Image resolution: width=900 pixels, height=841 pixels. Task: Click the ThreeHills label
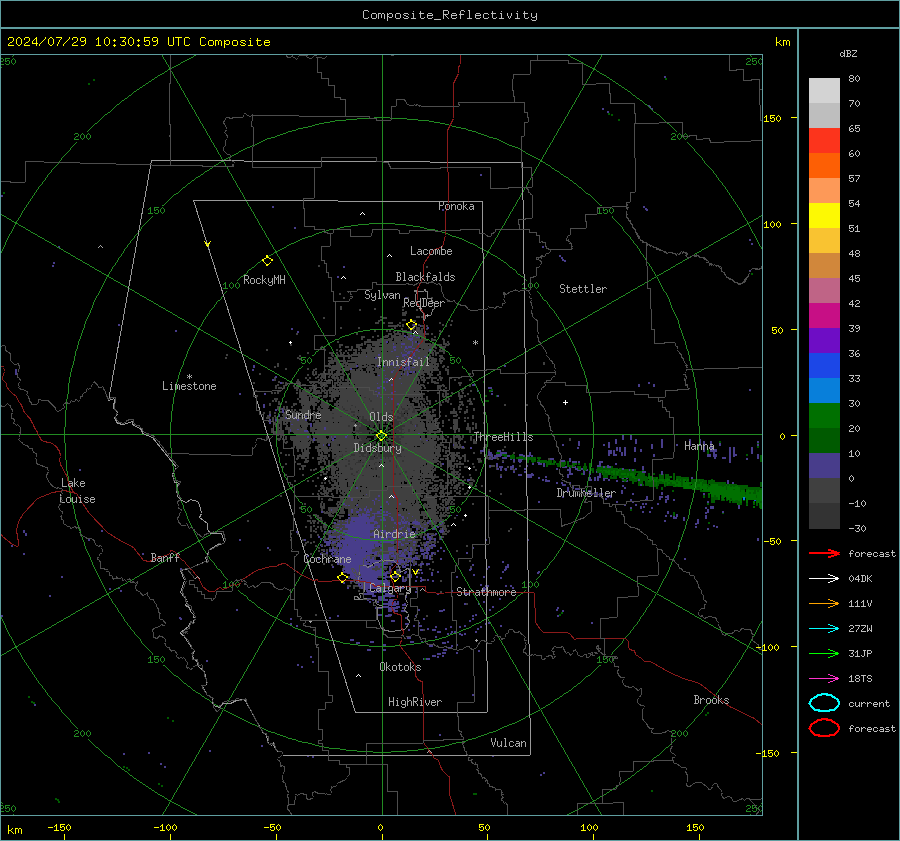[503, 437]
